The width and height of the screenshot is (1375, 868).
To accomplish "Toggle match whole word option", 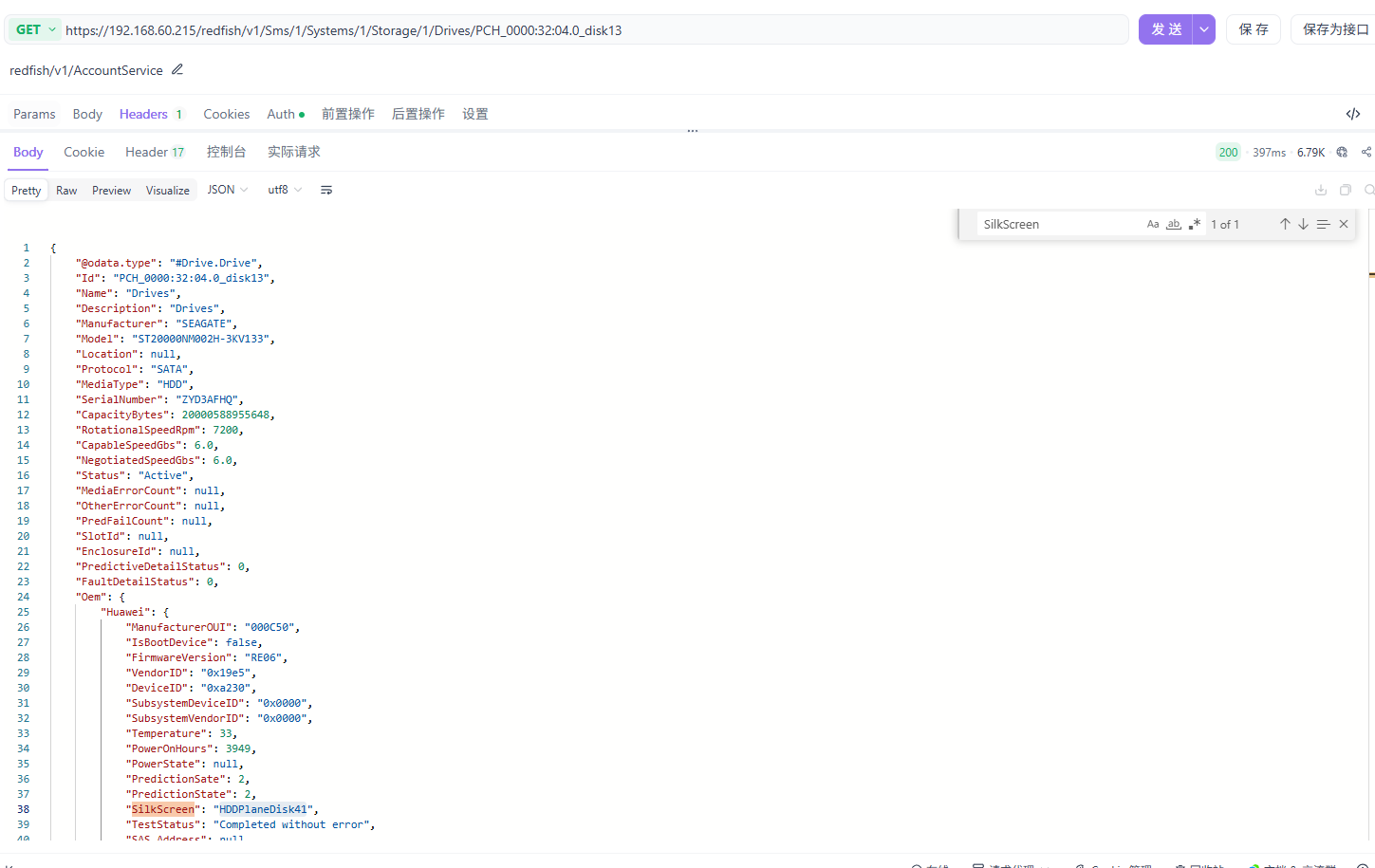I will point(1174,224).
